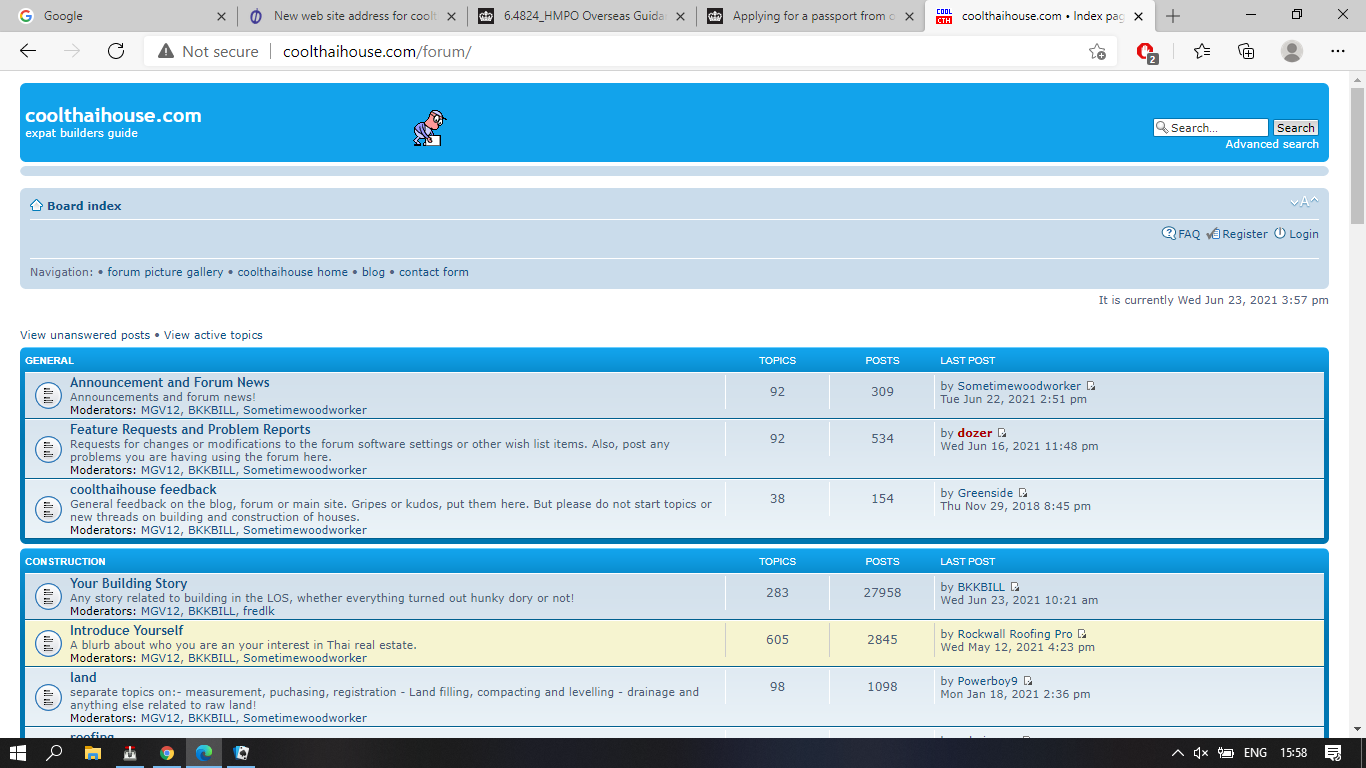Screen dimensions: 1366x768
Task: Open the Opera-style extension icon with badge 2
Action: 1146,52
